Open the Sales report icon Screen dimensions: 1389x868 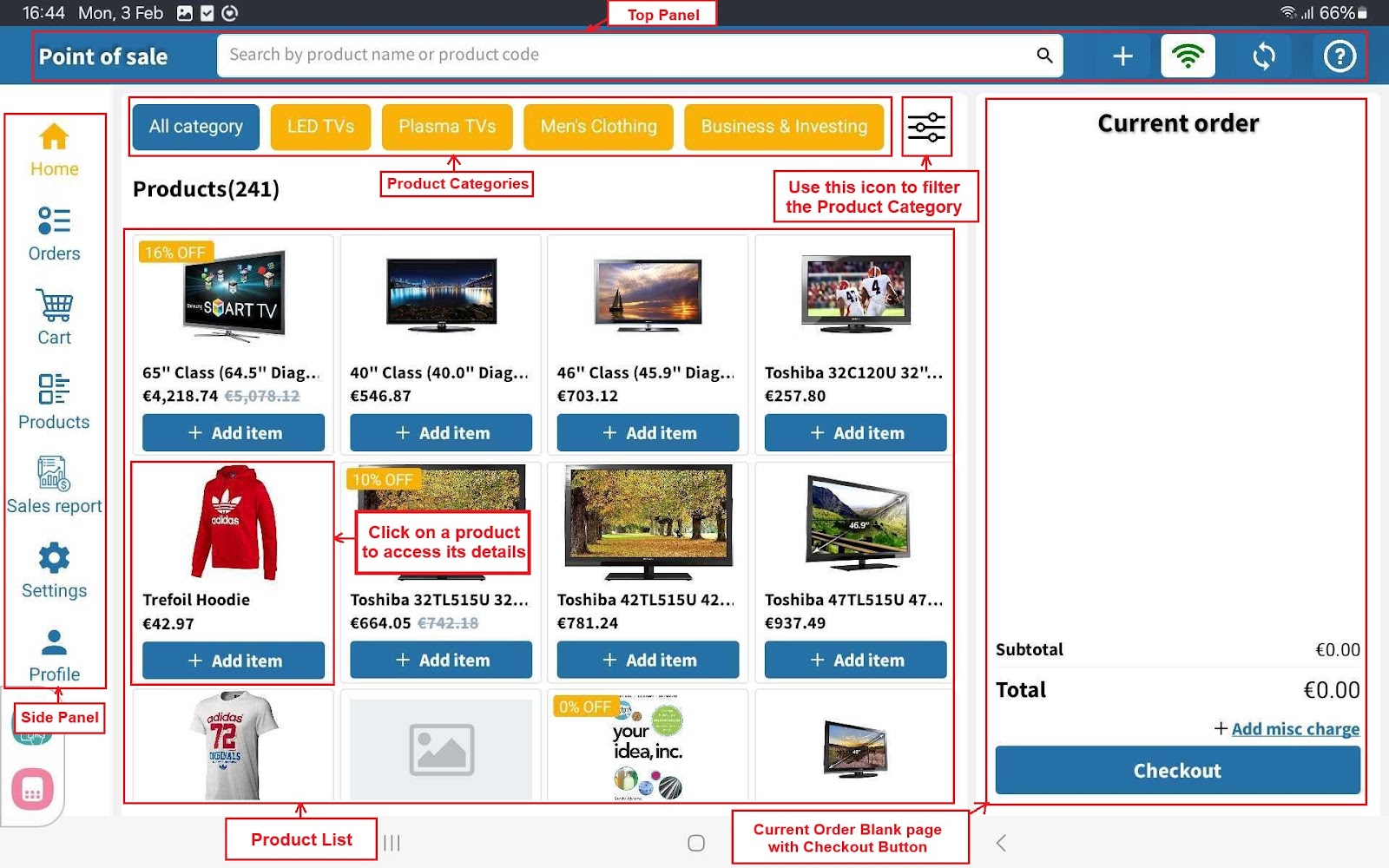[54, 486]
